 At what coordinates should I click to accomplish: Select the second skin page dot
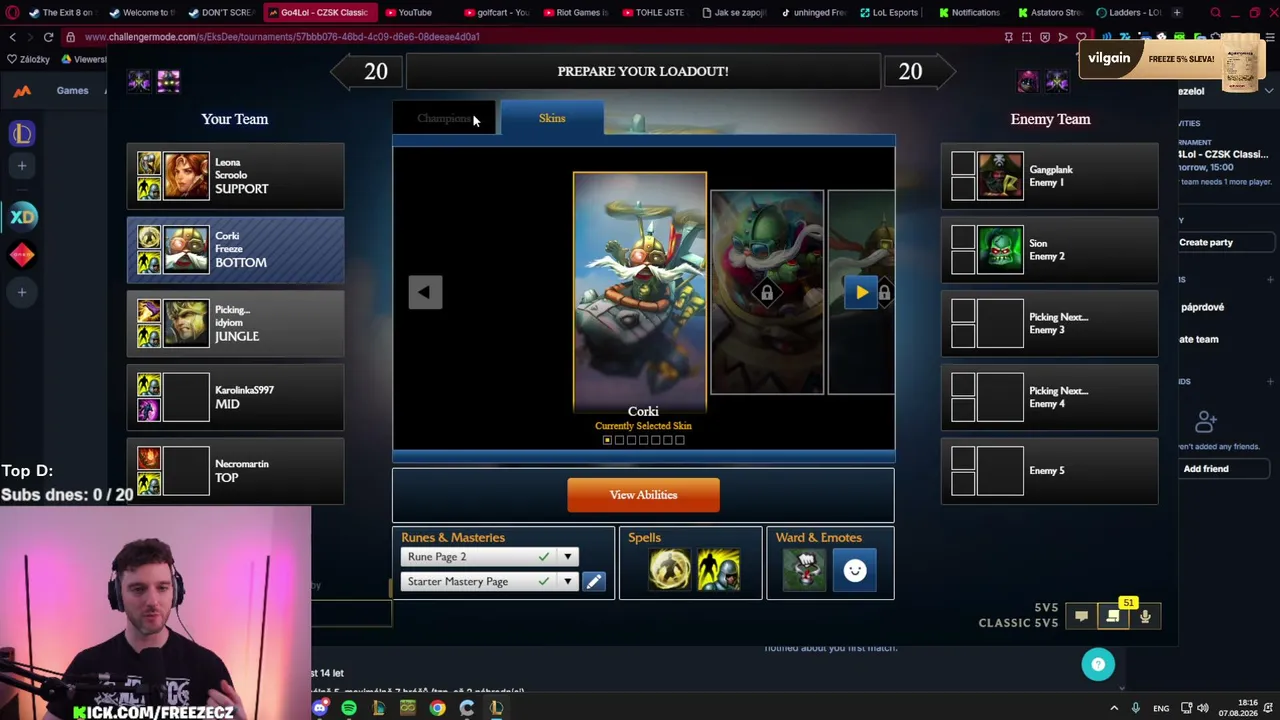[x=619, y=440]
